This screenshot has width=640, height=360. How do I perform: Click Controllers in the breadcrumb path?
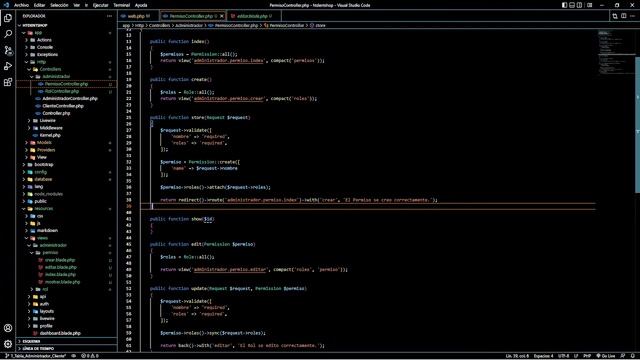159,25
